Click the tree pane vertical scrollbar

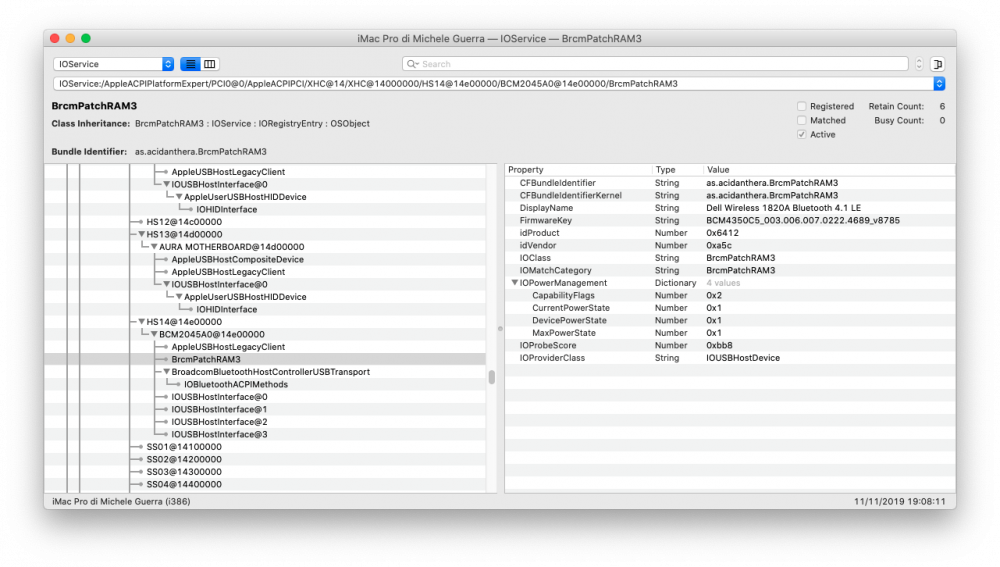pos(492,377)
